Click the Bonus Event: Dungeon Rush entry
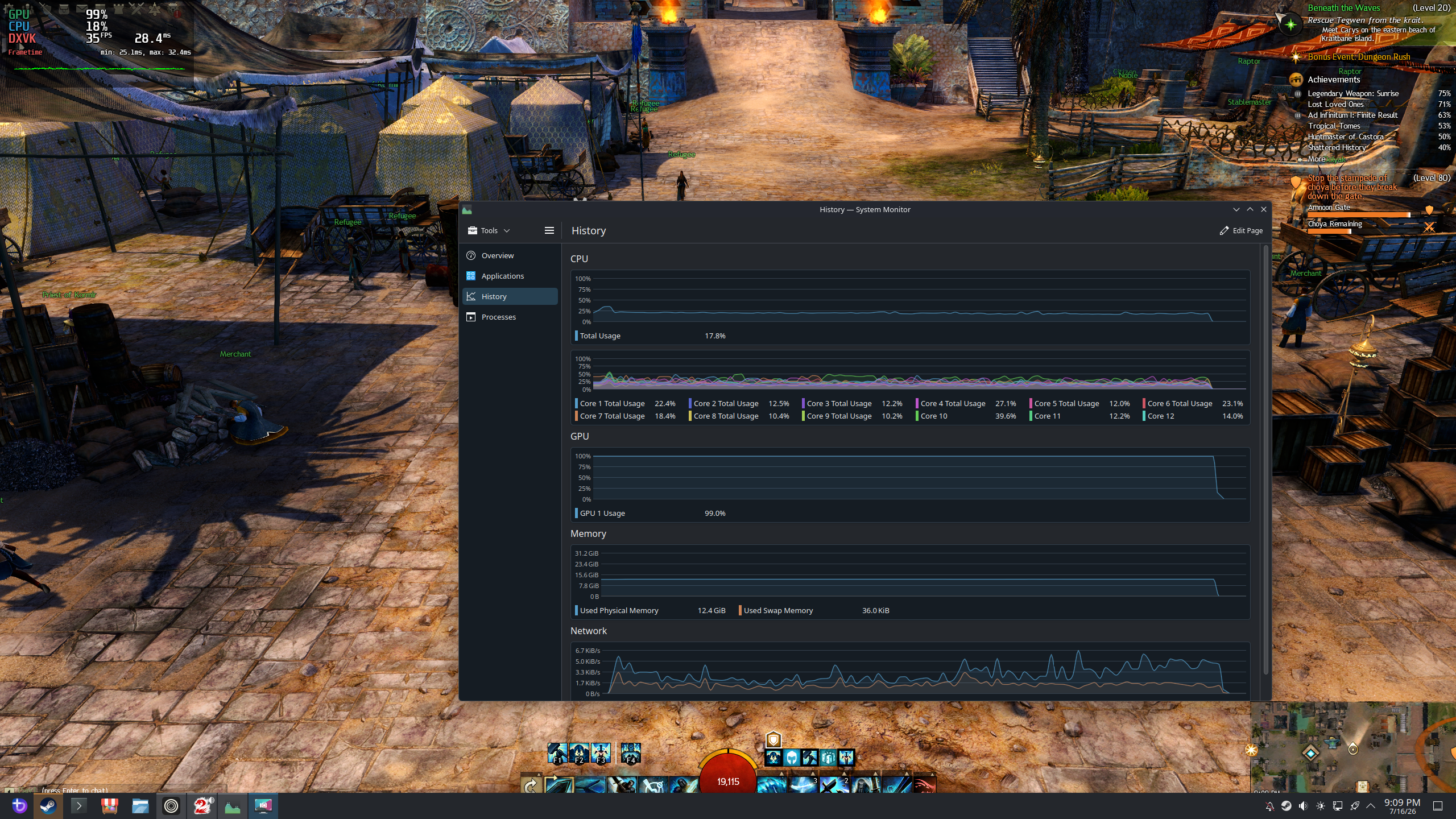The width and height of the screenshot is (1456, 819). point(1359,57)
